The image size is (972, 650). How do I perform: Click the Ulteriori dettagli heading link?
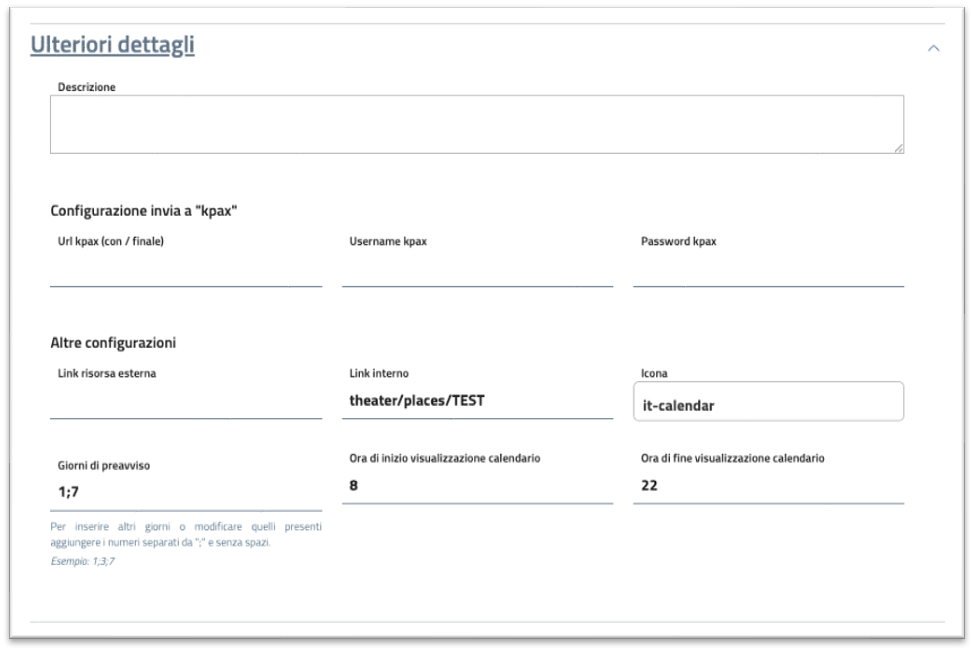112,46
